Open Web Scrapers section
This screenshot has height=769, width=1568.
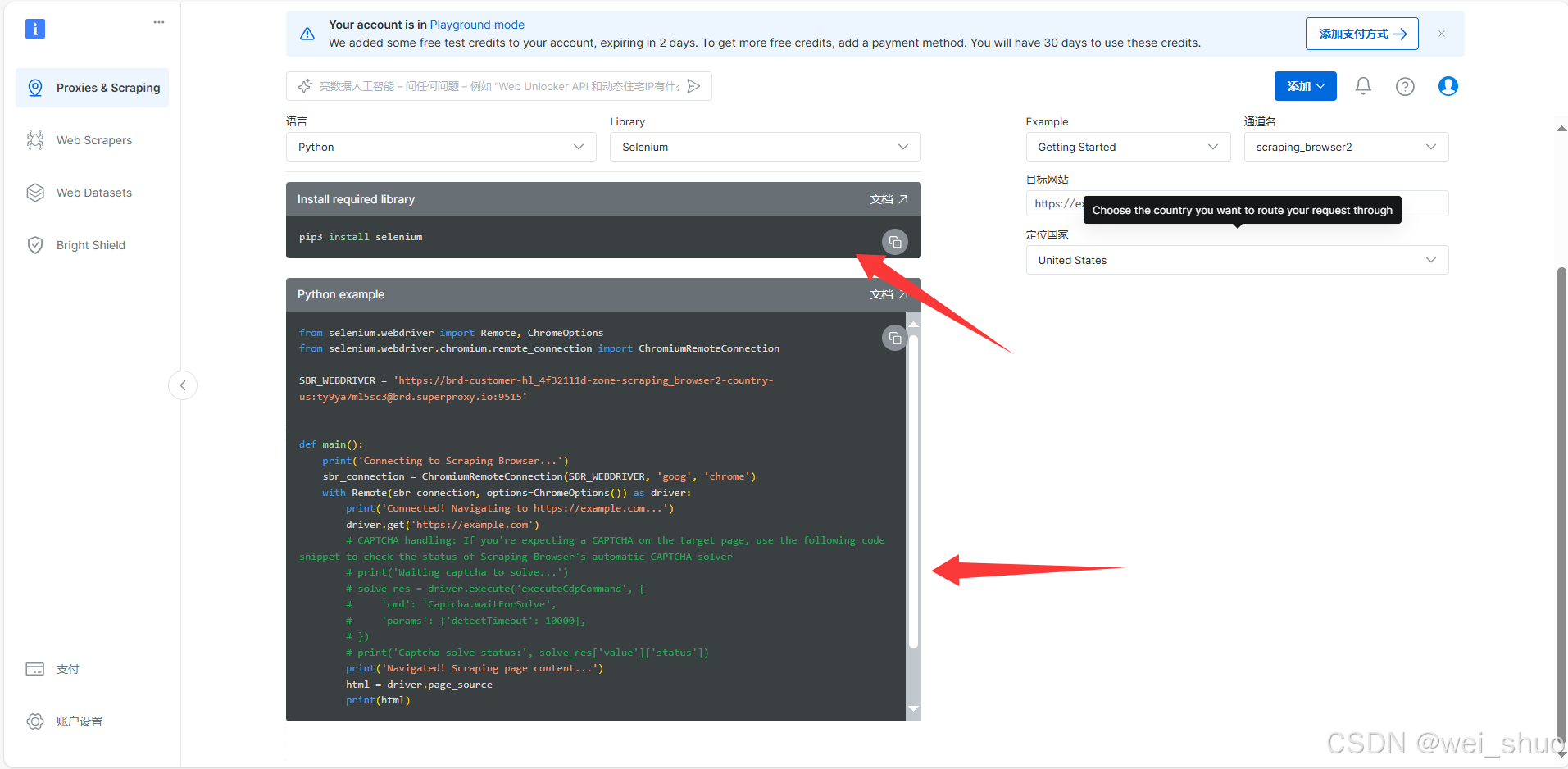[x=92, y=140]
